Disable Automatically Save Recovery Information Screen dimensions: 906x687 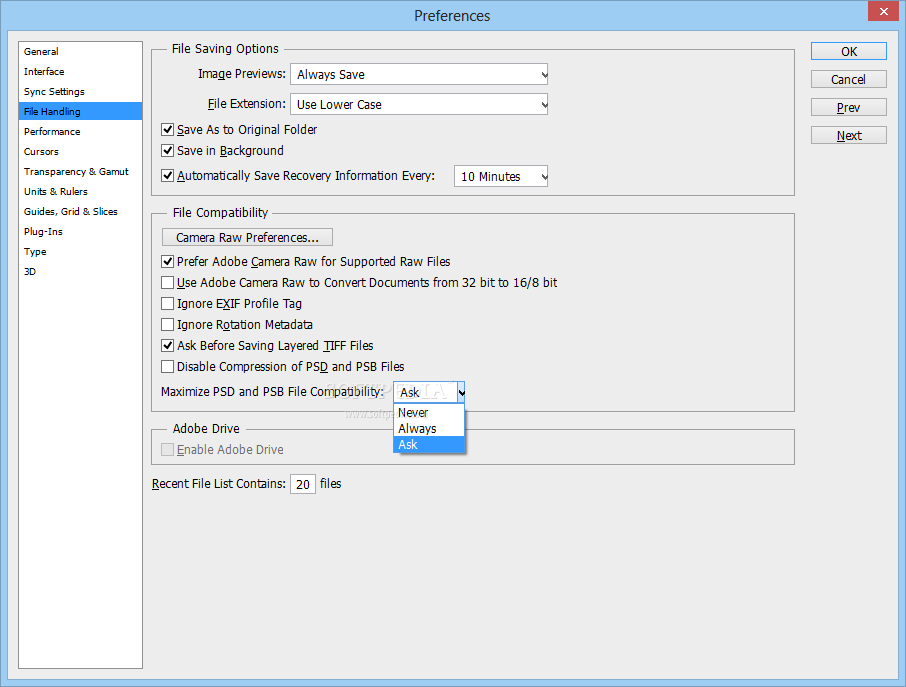(168, 176)
